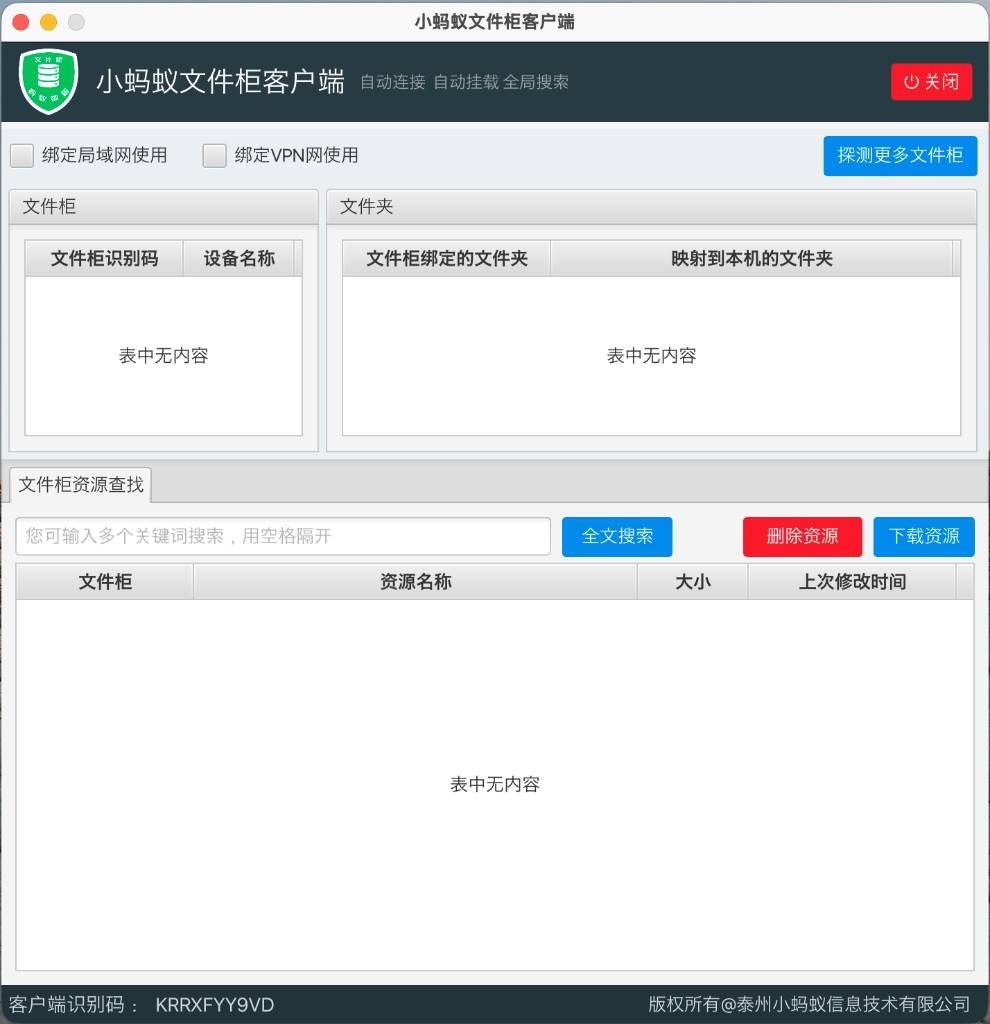The image size is (990, 1024).
Task: Sort results by 大小 column header
Action: pyautogui.click(x=692, y=581)
